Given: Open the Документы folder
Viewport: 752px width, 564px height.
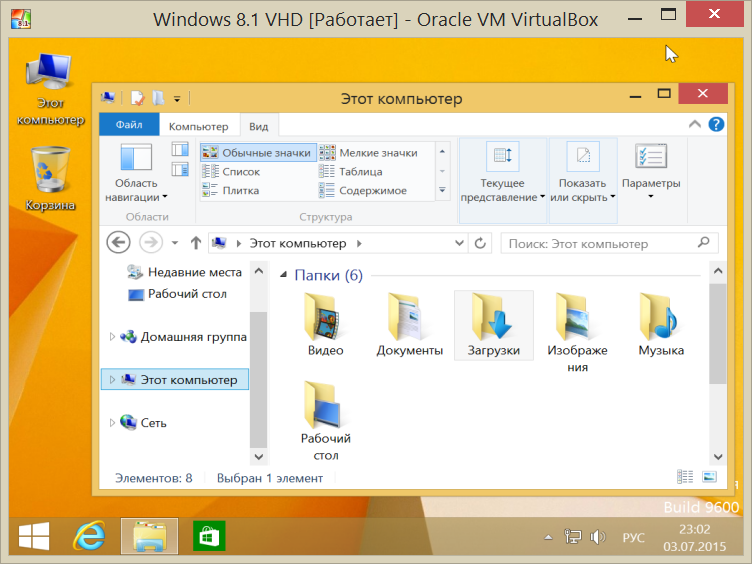Looking at the screenshot, I should click(409, 326).
